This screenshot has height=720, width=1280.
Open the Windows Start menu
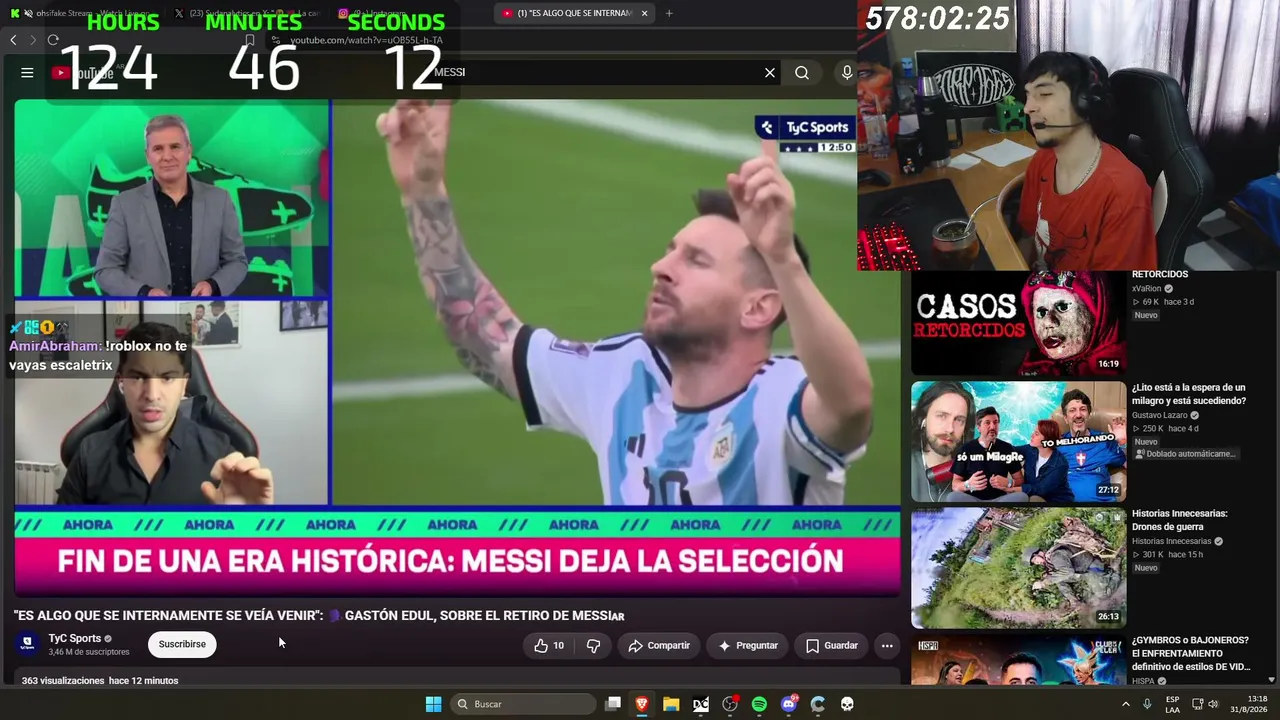click(433, 704)
